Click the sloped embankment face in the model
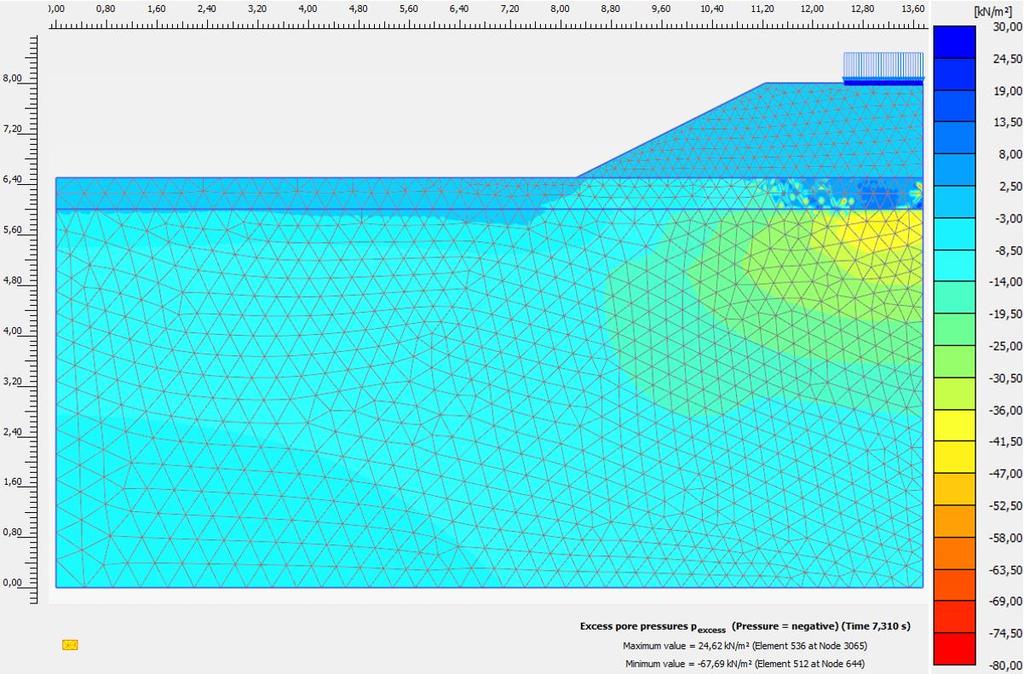 [x=671, y=130]
